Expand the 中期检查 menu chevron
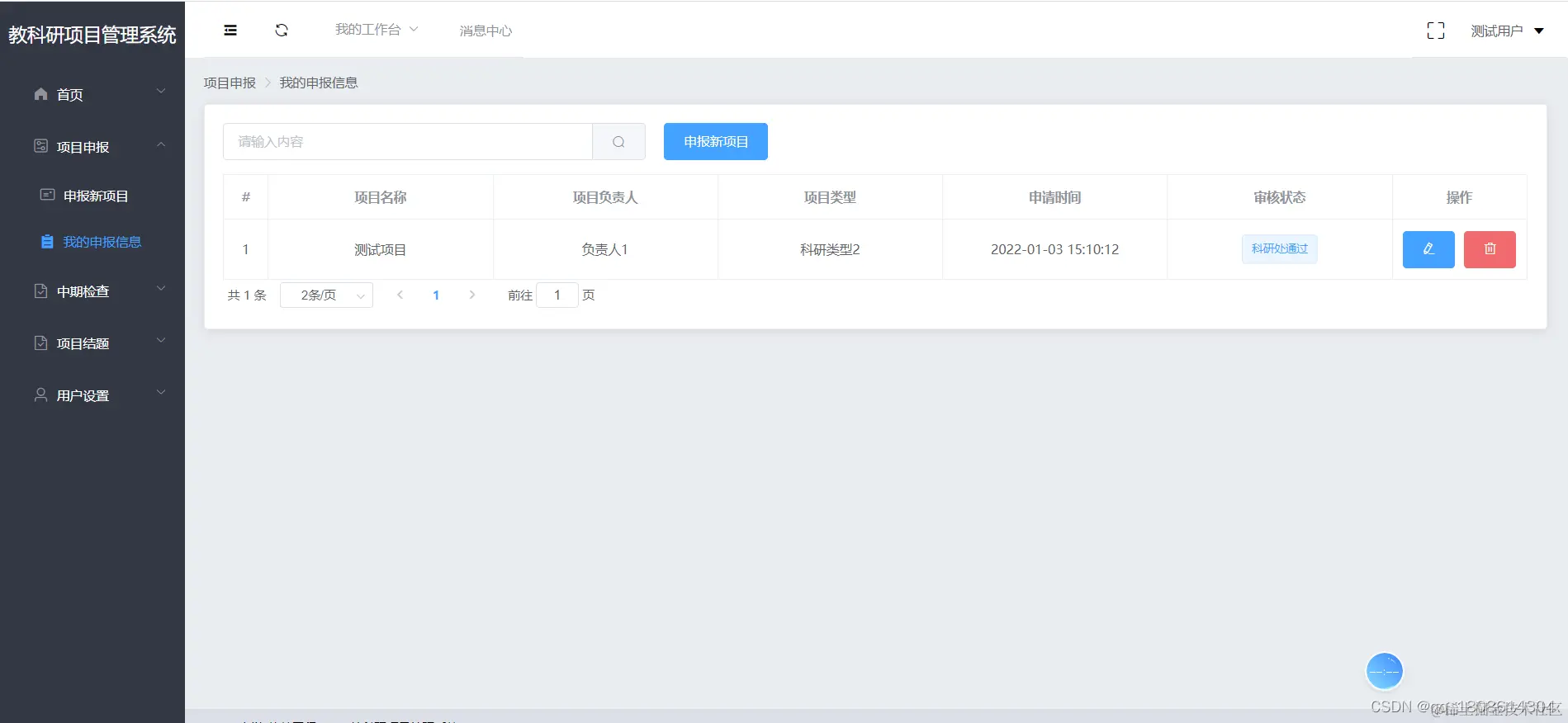Viewport: 1568px width, 723px height. tap(161, 288)
